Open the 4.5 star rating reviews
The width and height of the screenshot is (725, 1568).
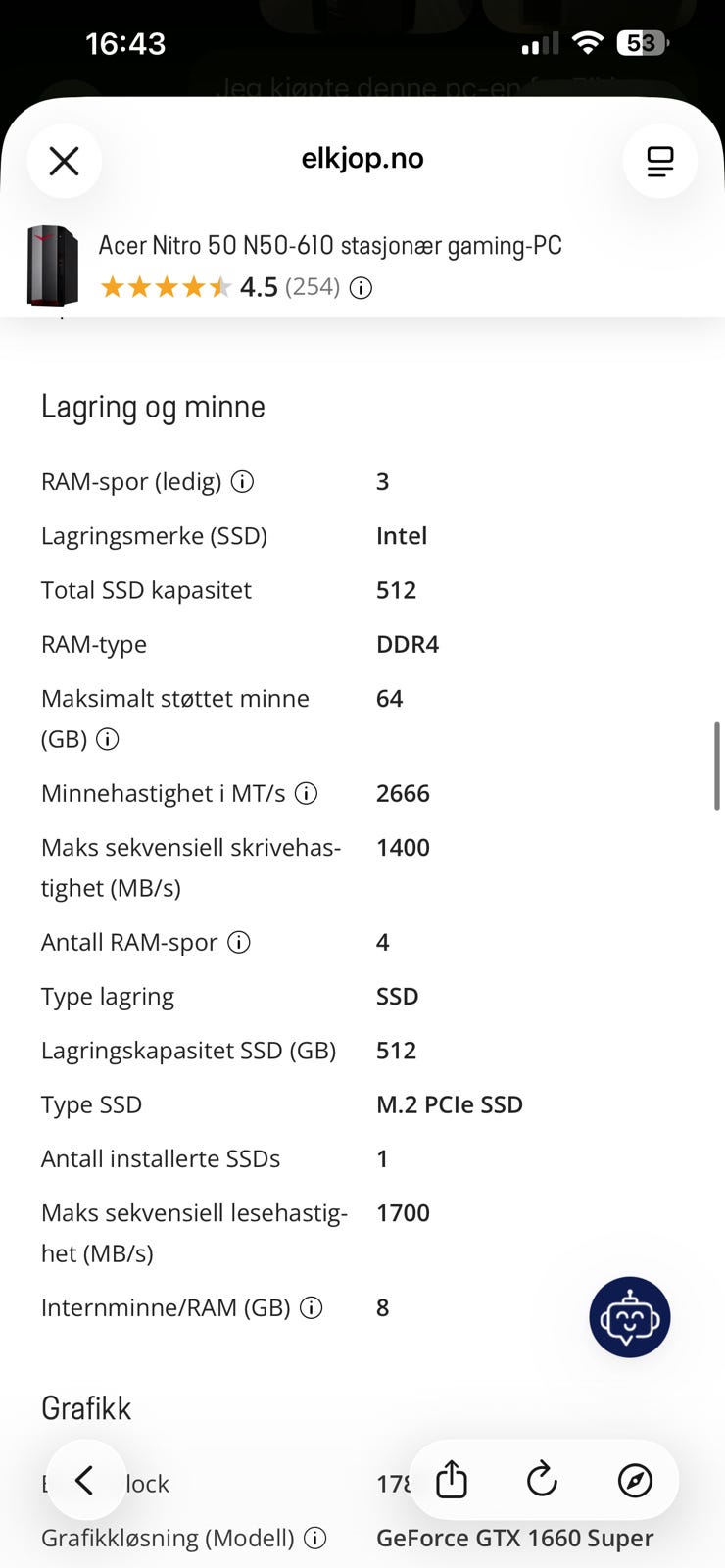pos(219,287)
